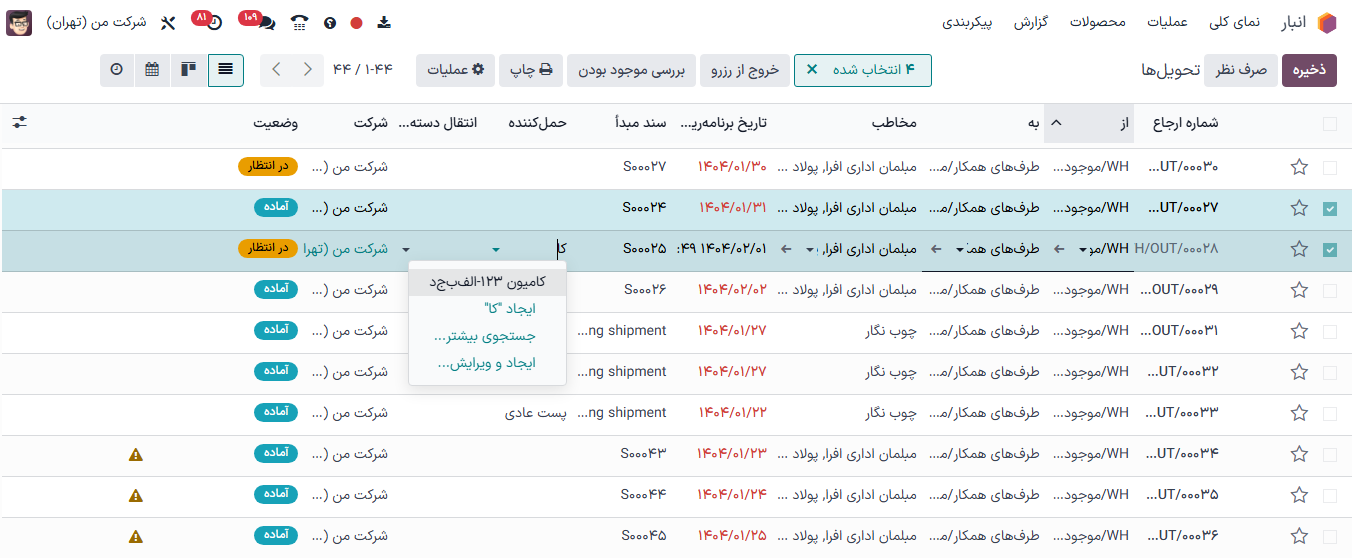Star the OUT/00030 transfer as favorite
Viewport: 1352px width, 558px height.
click(1299, 167)
